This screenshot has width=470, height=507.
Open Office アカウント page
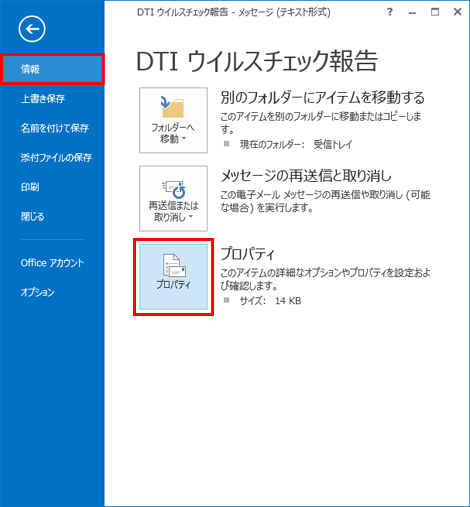pyautogui.click(x=53, y=263)
